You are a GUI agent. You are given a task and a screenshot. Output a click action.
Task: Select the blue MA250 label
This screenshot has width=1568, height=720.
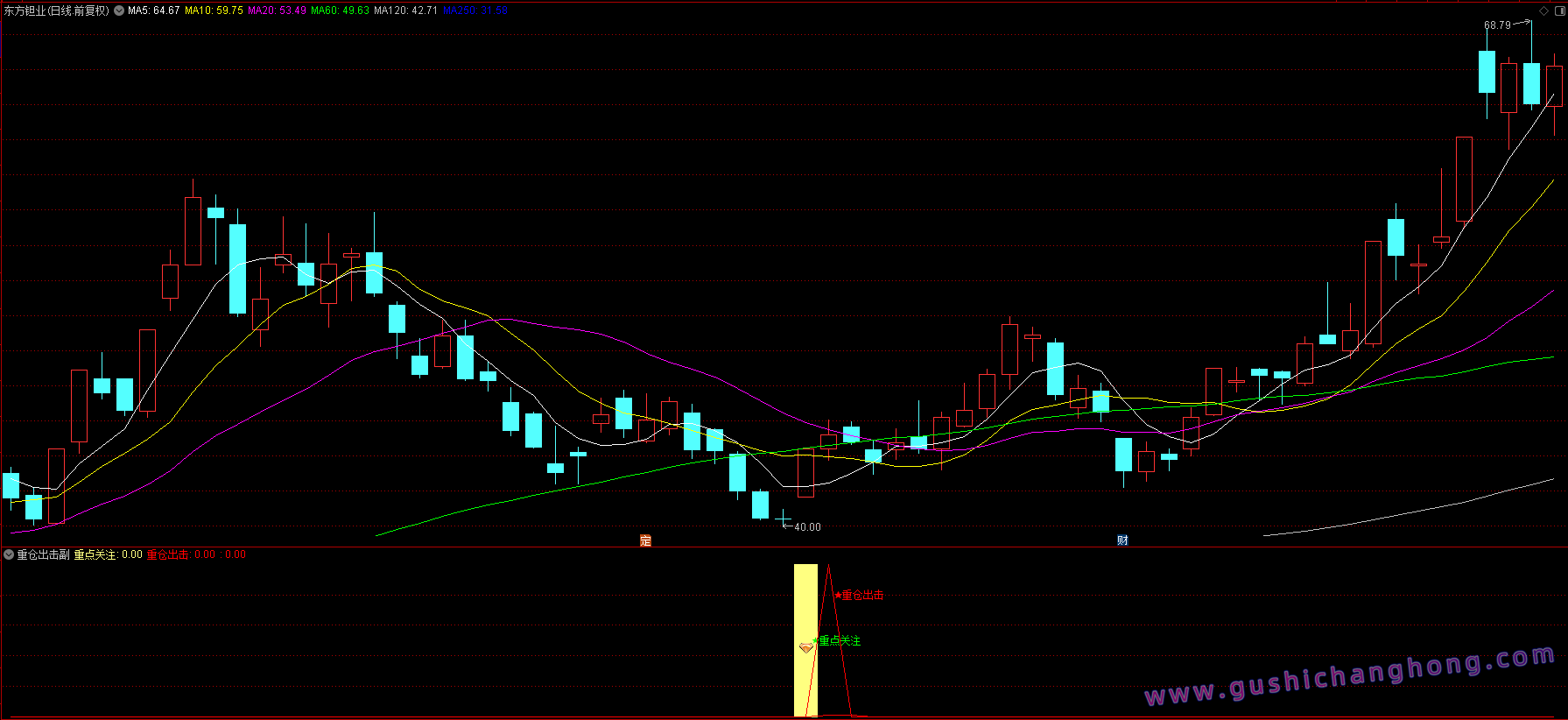pos(475,11)
